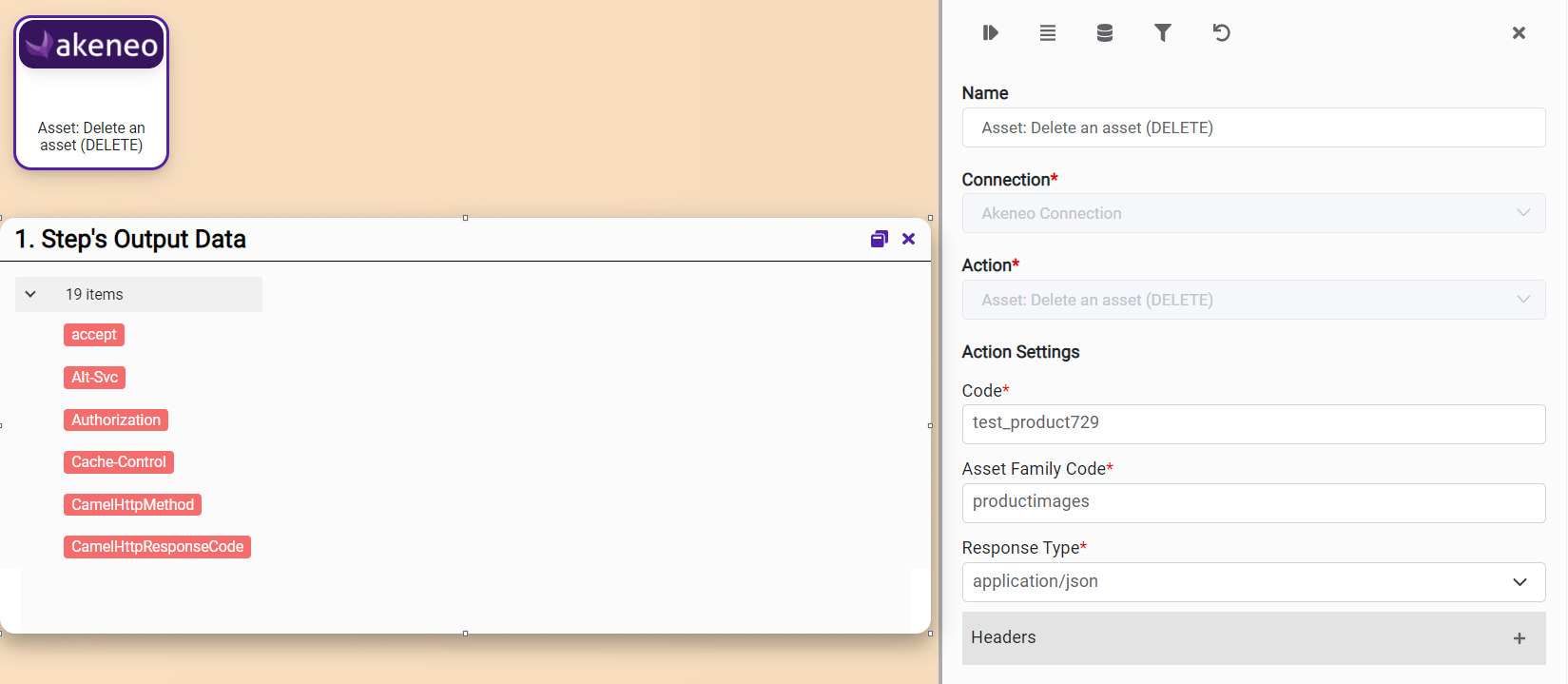Select the CamelHttpResponseCode output tag
The height and width of the screenshot is (684, 1568).
click(157, 547)
